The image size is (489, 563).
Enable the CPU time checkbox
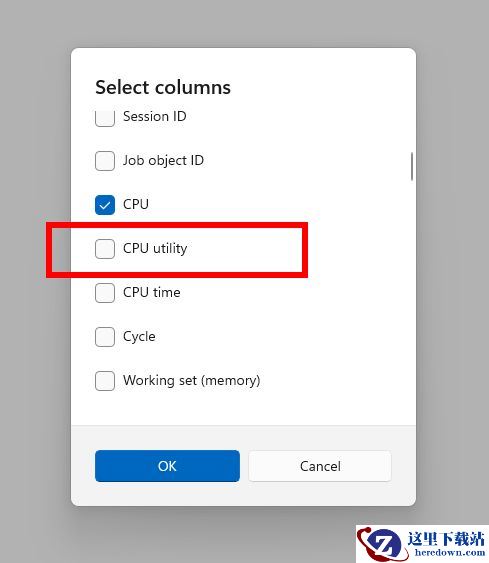[105, 293]
